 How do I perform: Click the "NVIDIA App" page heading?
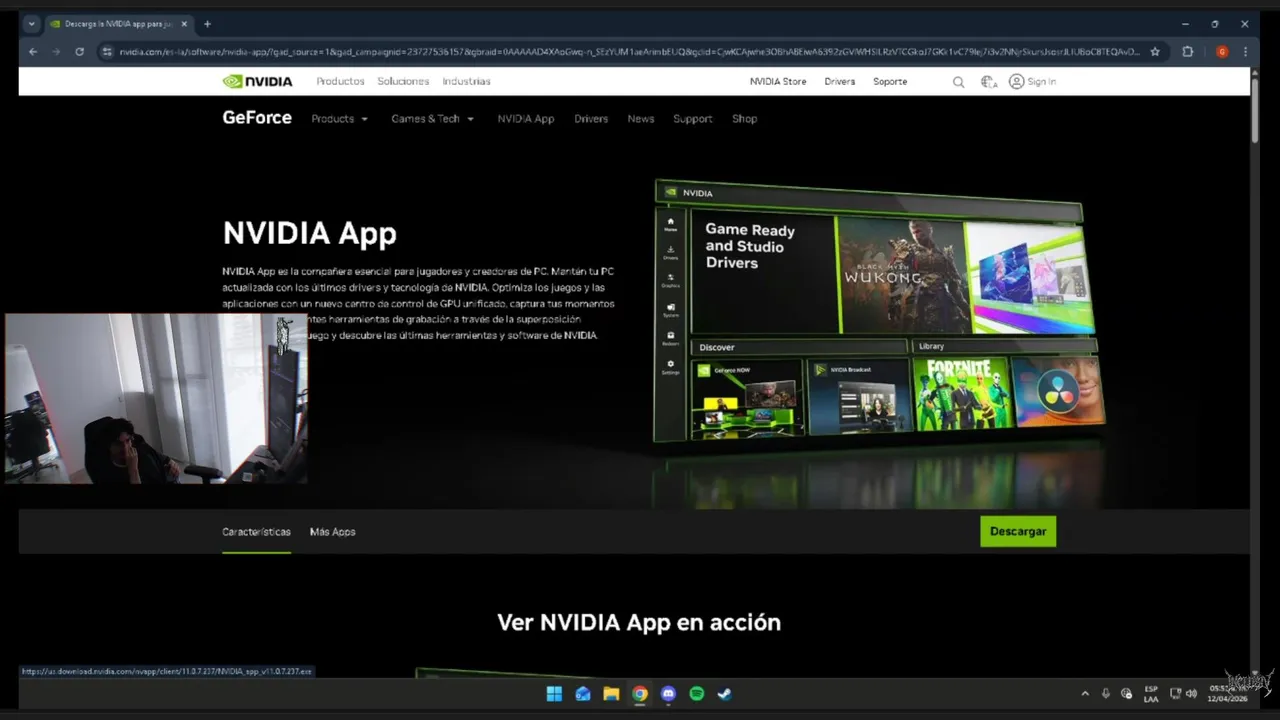point(310,233)
